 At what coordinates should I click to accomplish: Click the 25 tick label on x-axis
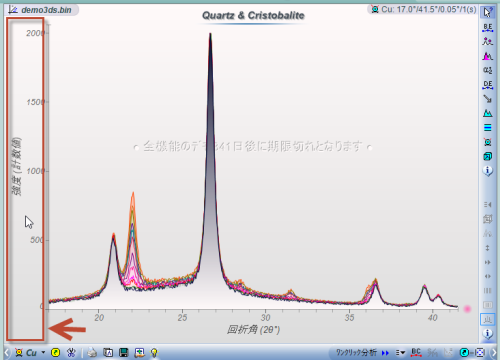point(182,318)
